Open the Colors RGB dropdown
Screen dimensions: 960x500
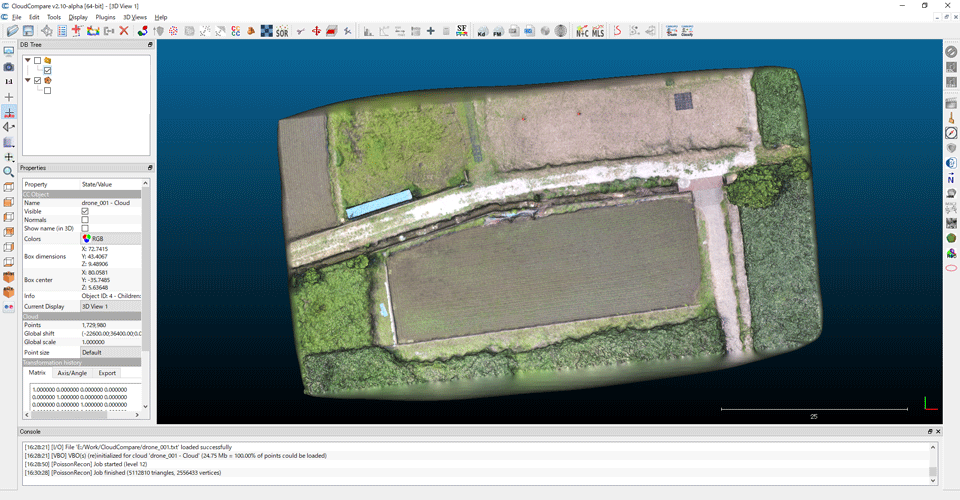(111, 239)
